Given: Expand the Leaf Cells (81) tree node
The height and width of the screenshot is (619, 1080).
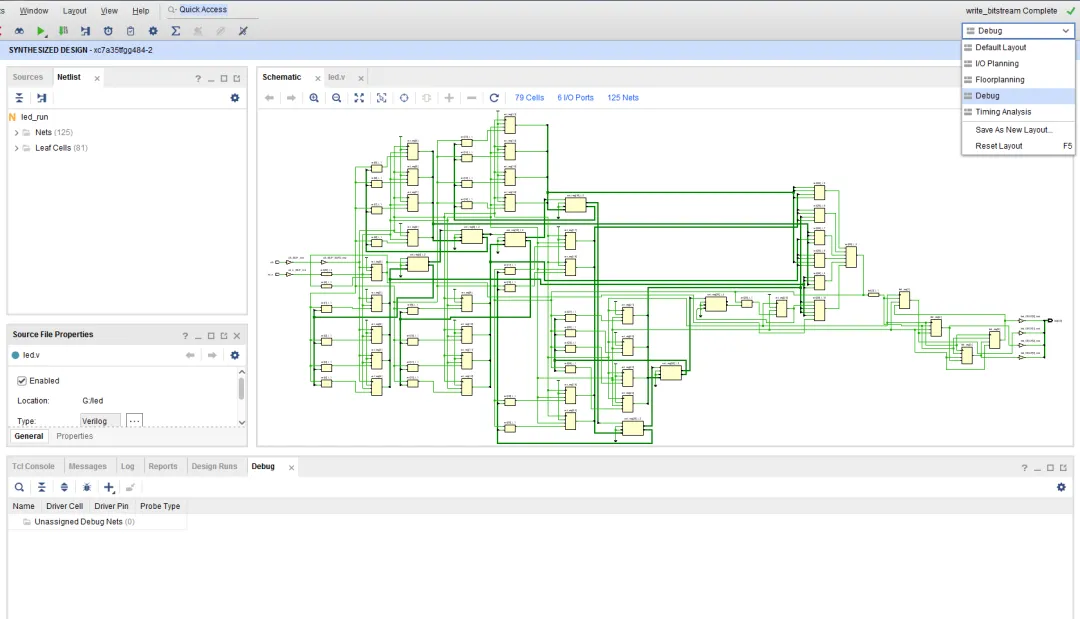Looking at the screenshot, I should tap(17, 148).
